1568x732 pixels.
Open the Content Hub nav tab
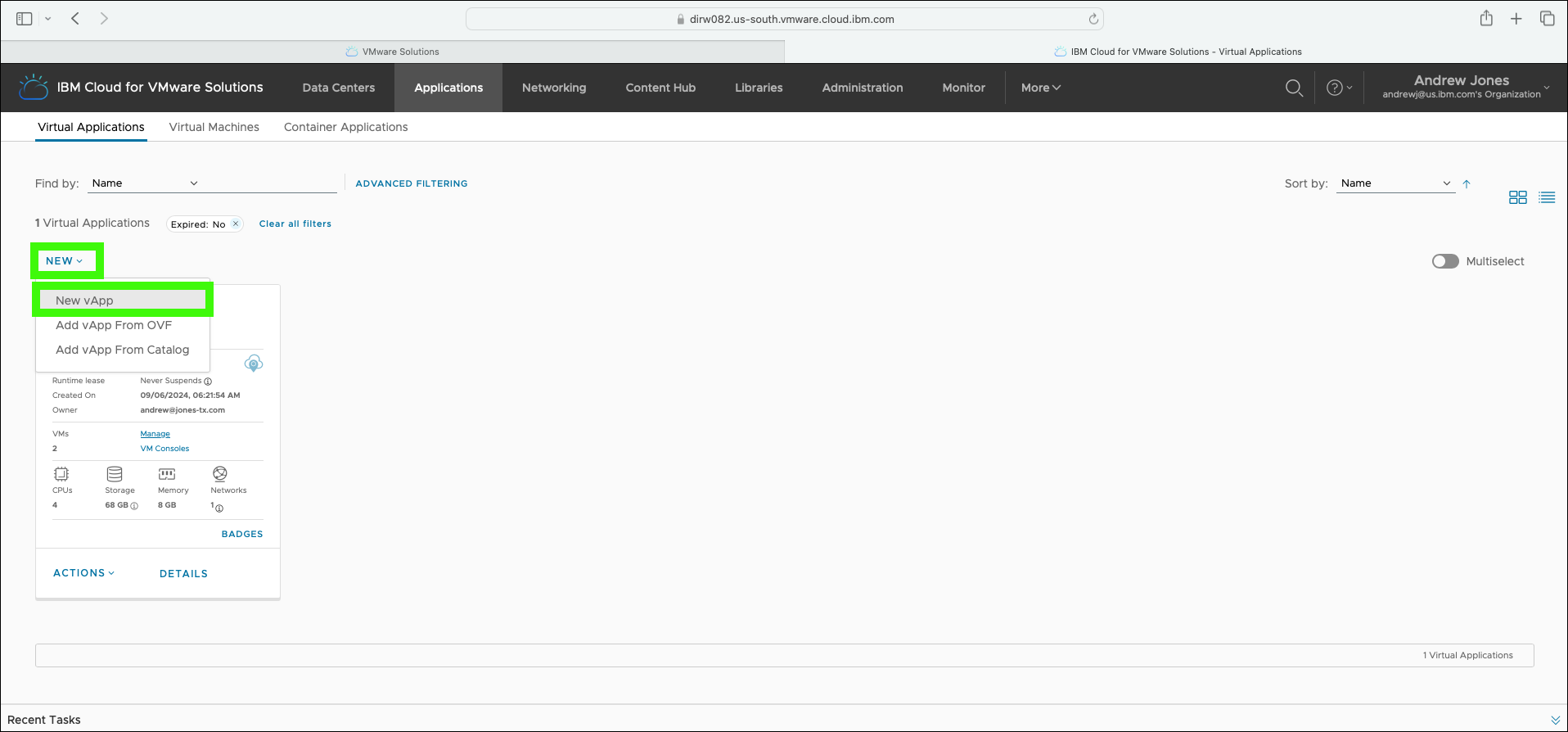tap(660, 88)
